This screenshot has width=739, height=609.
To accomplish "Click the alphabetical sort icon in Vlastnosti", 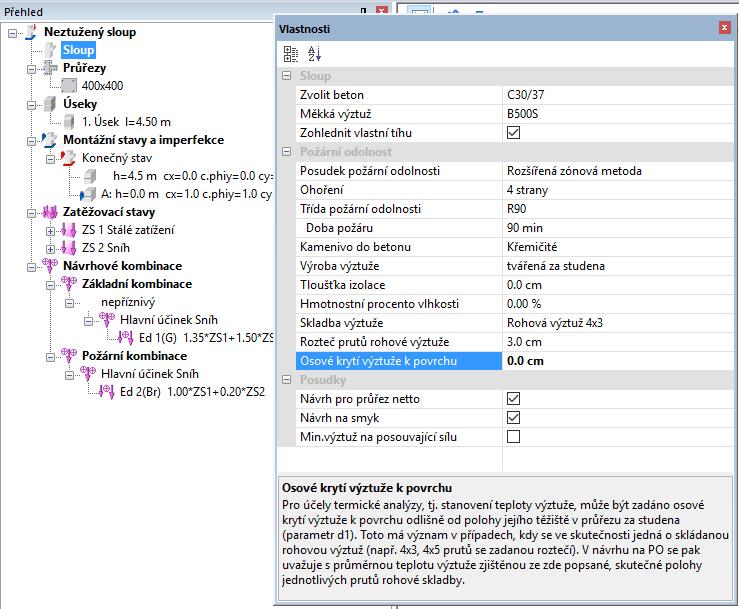I will coord(314,54).
